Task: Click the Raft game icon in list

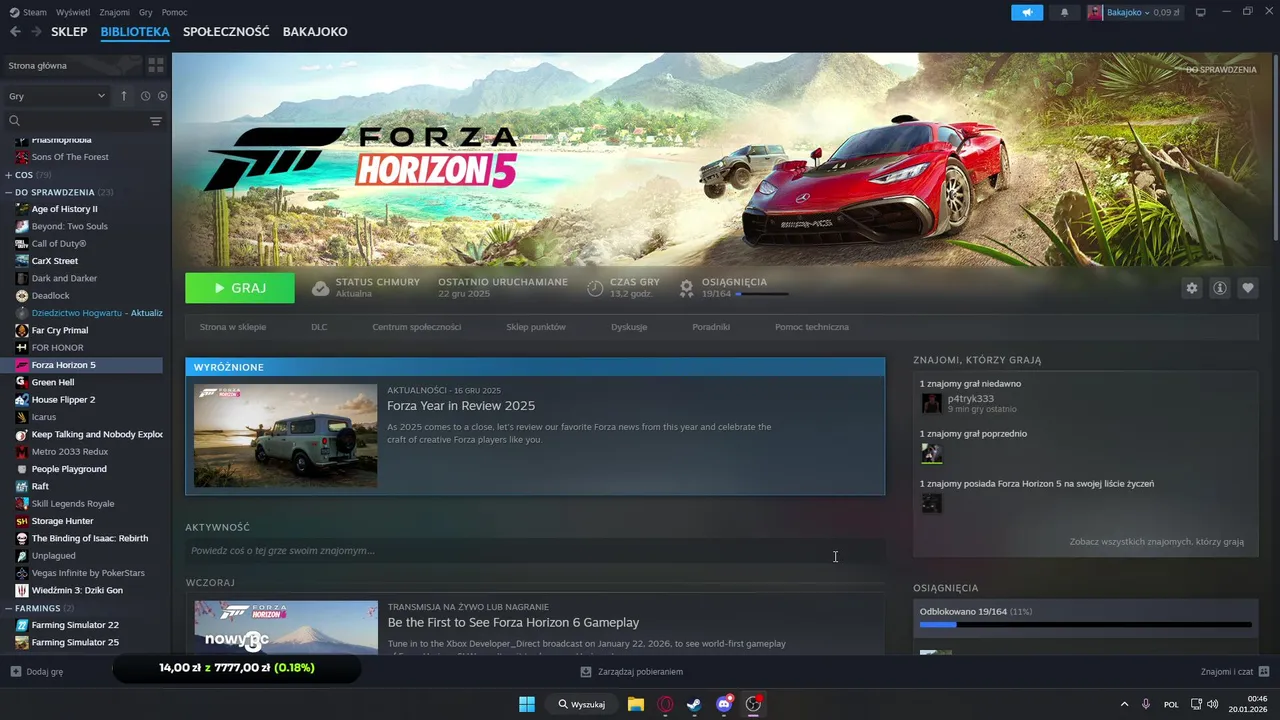Action: pos(22,486)
